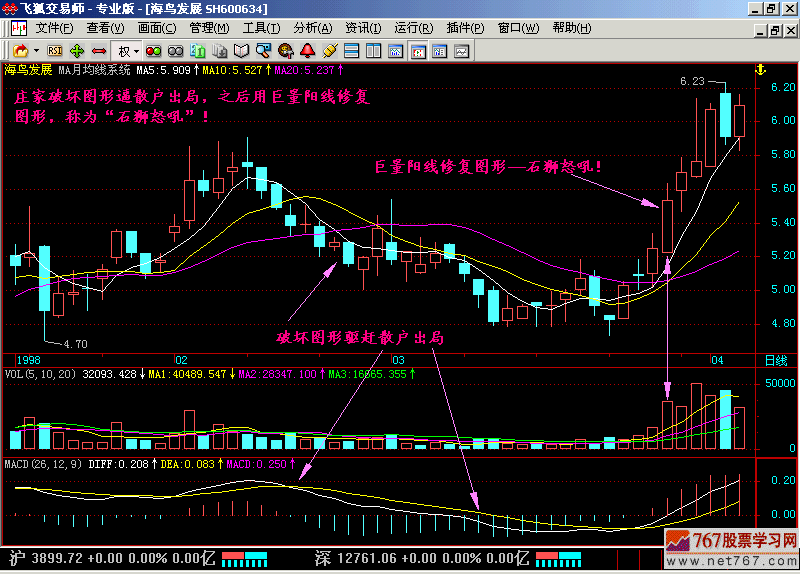Click the 日线 period label
Image resolution: width=808 pixels, height=578 pixels.
pyautogui.click(x=775, y=359)
